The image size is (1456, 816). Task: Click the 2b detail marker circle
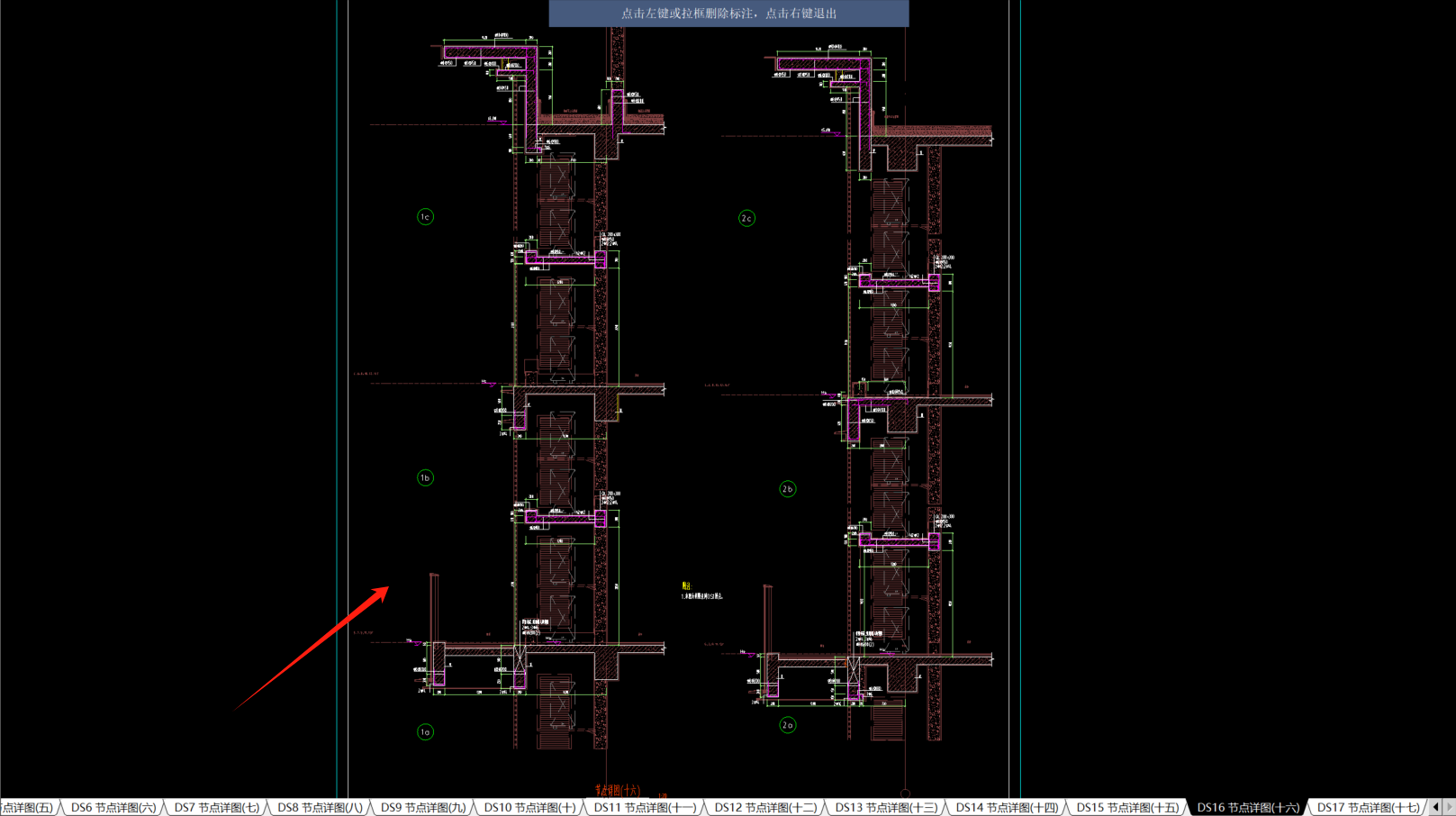[788, 489]
